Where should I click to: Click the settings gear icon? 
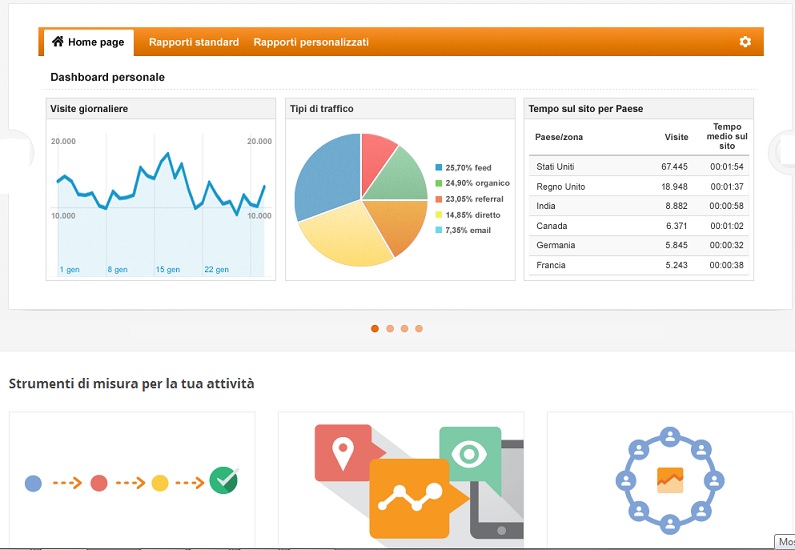(x=745, y=42)
